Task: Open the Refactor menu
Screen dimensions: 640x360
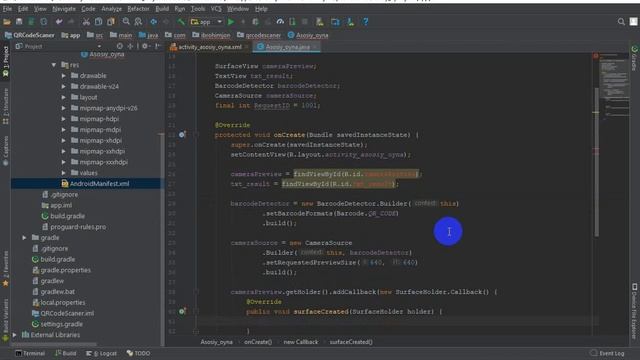Action: [138, 9]
